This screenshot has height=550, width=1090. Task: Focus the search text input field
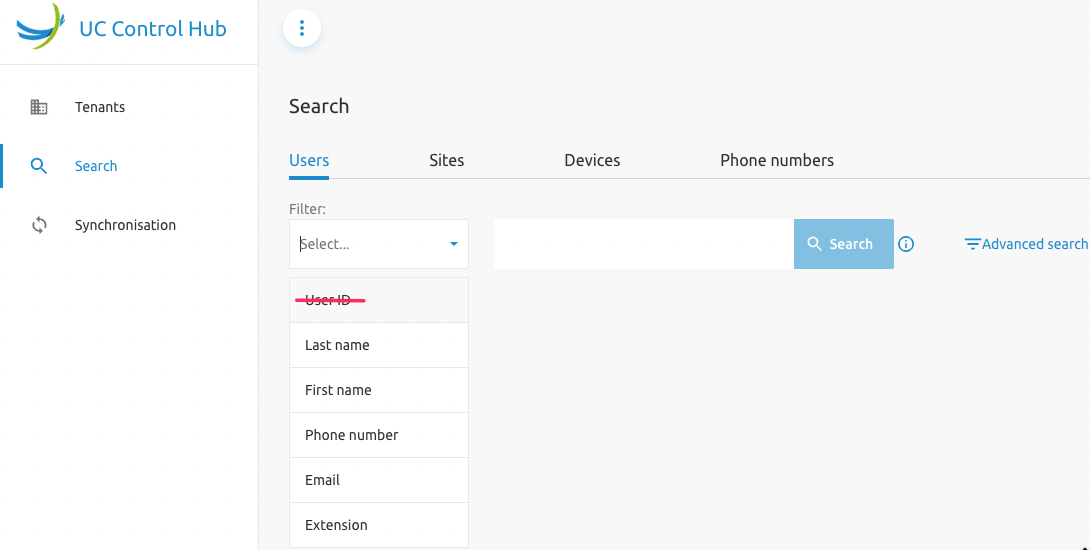point(643,244)
